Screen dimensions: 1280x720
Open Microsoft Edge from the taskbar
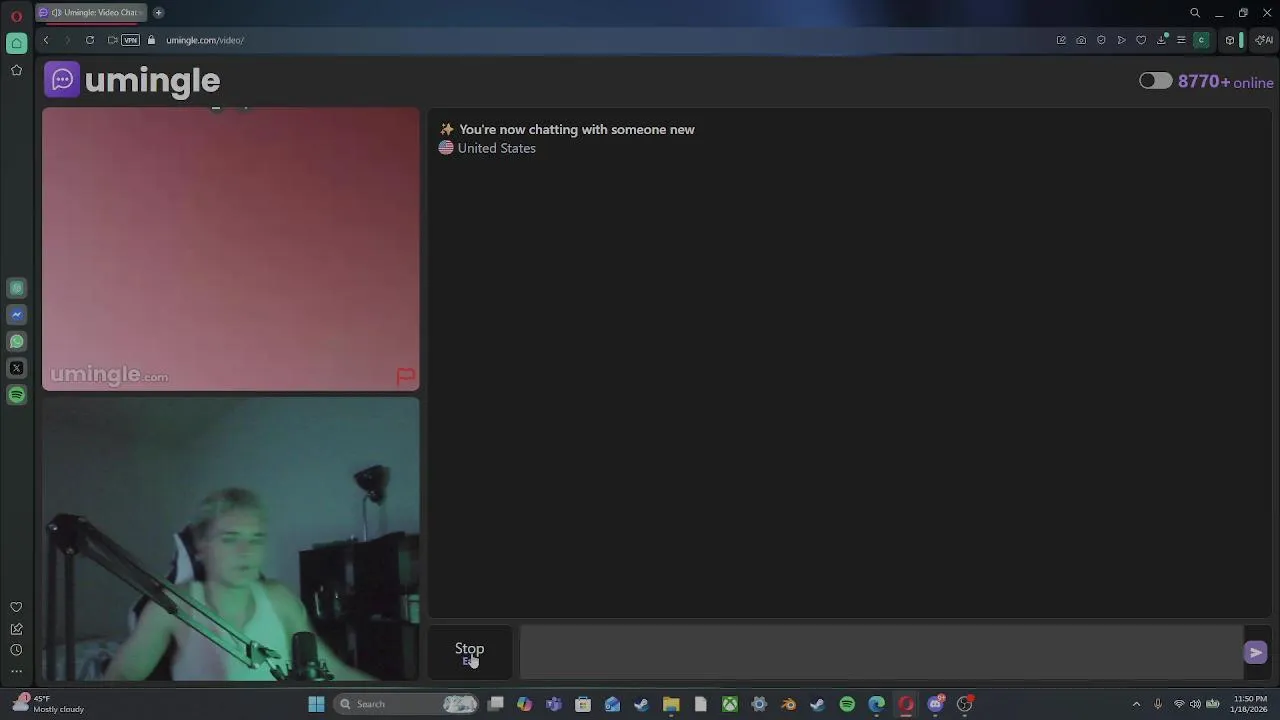pos(876,704)
